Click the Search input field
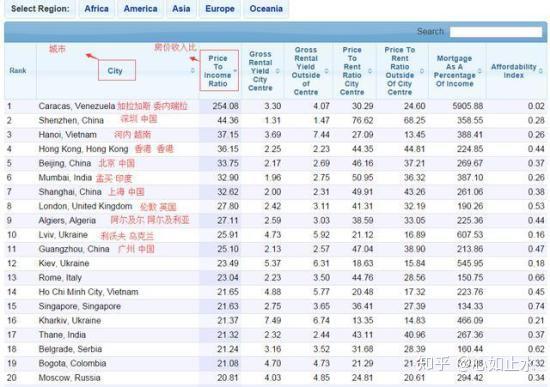 coord(496,32)
